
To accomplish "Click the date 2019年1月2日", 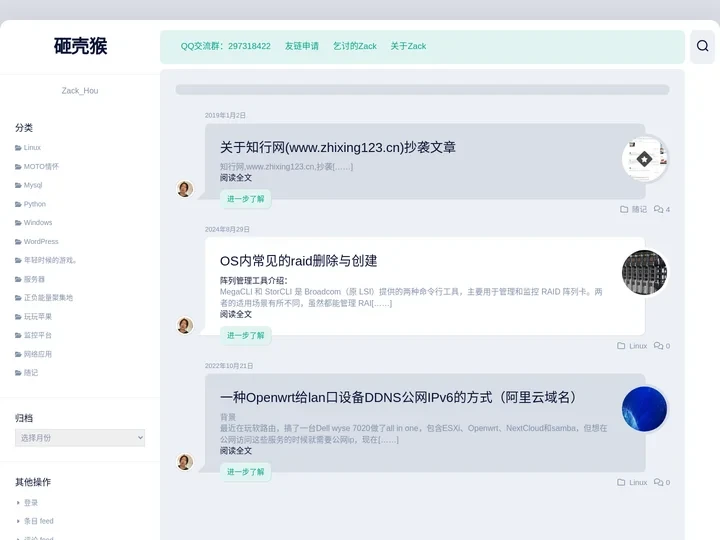I will pos(225,115).
